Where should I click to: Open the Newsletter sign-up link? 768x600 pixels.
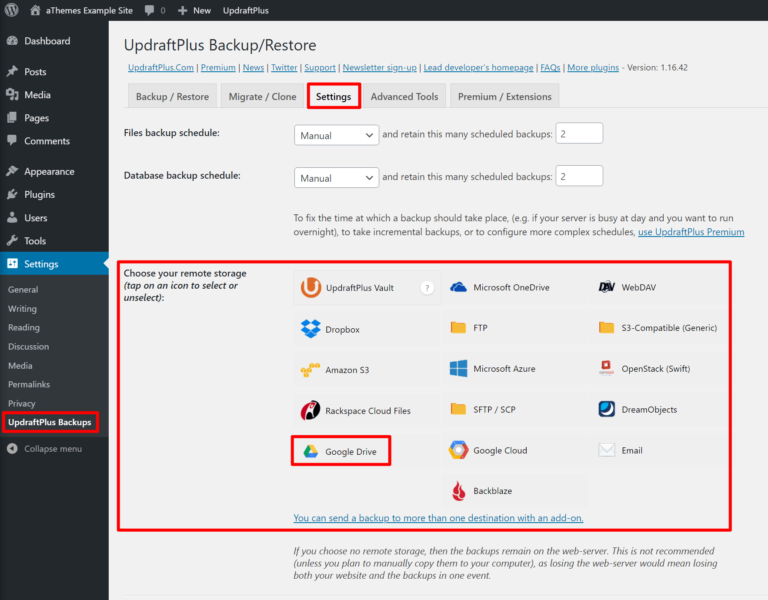tap(380, 67)
